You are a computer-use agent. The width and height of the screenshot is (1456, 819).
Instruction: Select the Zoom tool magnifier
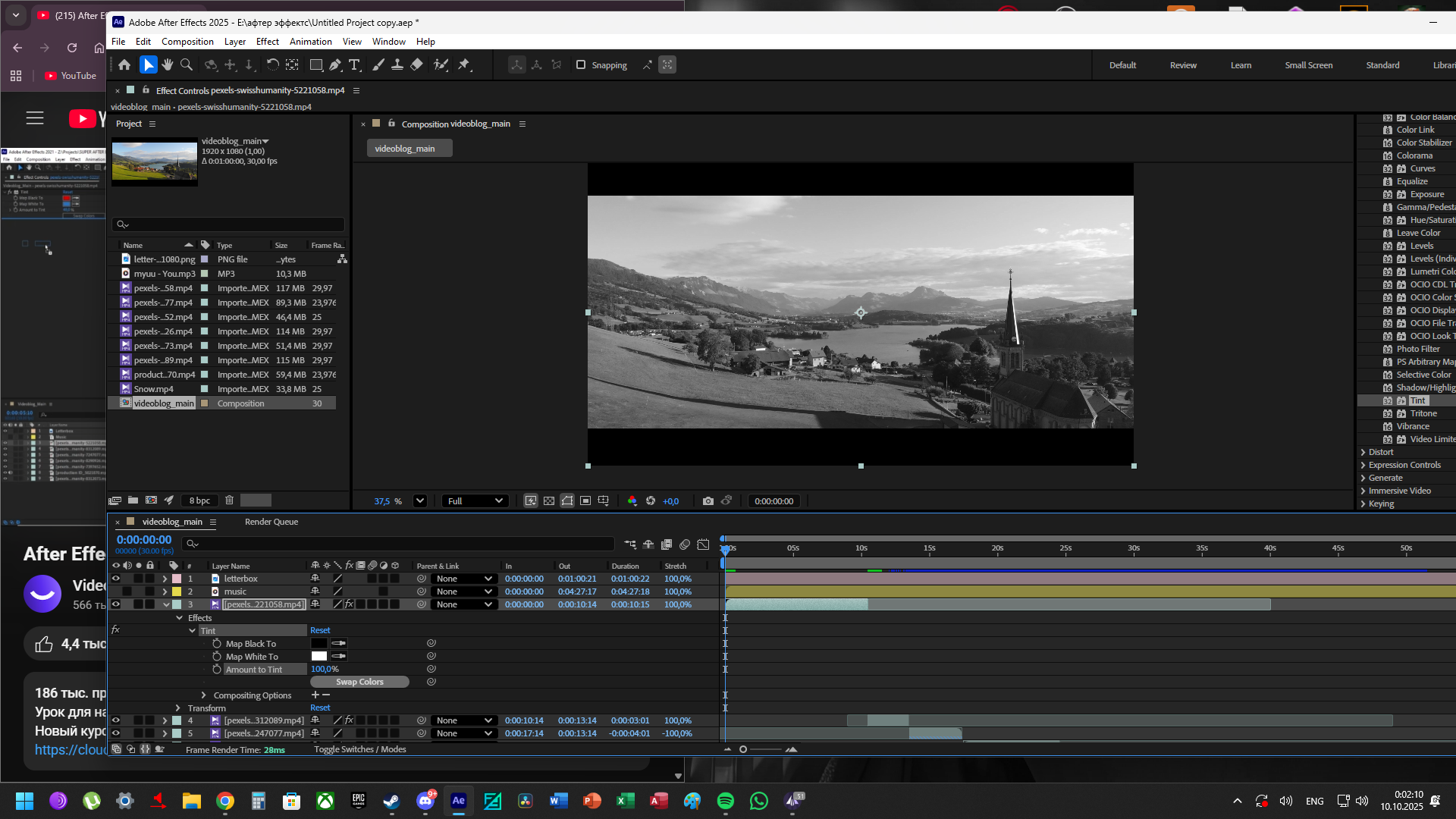(x=187, y=65)
